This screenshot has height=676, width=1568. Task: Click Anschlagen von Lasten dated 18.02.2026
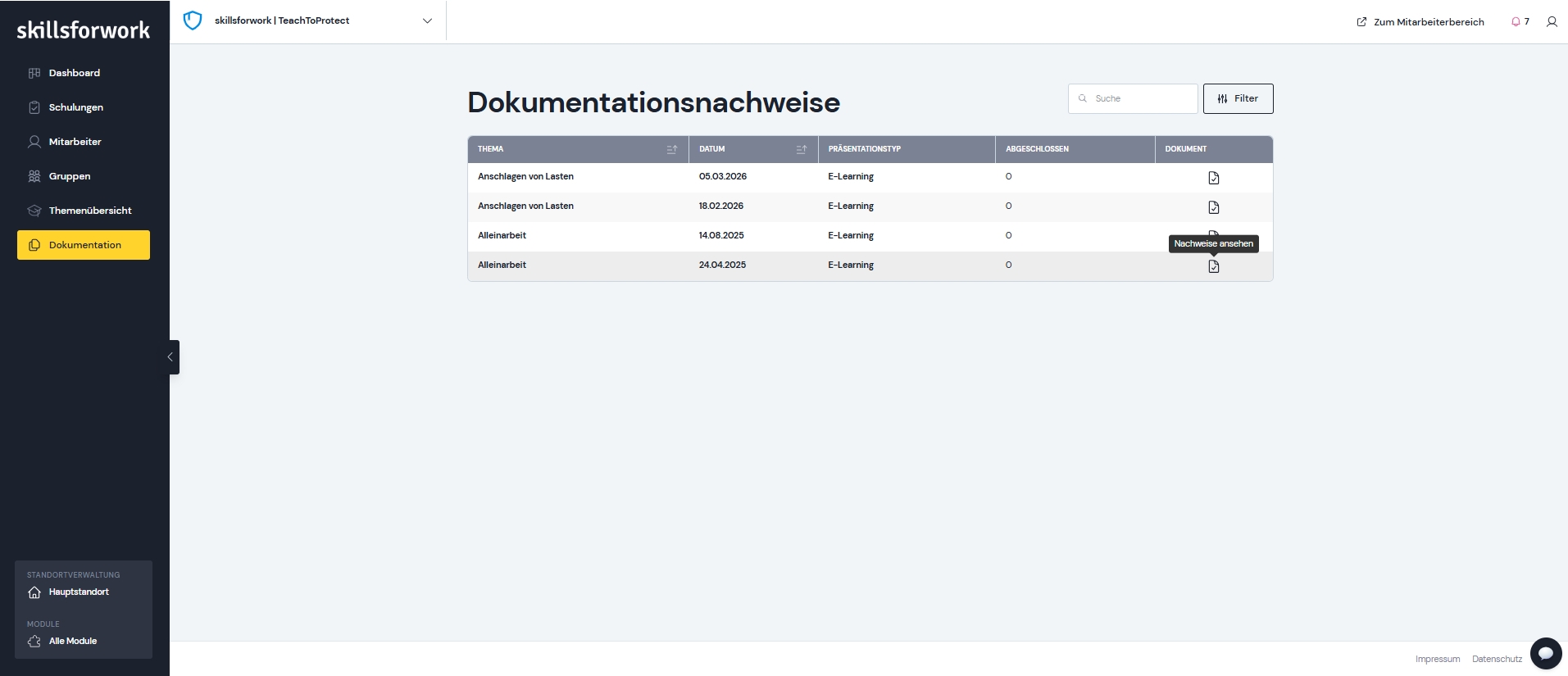525,206
